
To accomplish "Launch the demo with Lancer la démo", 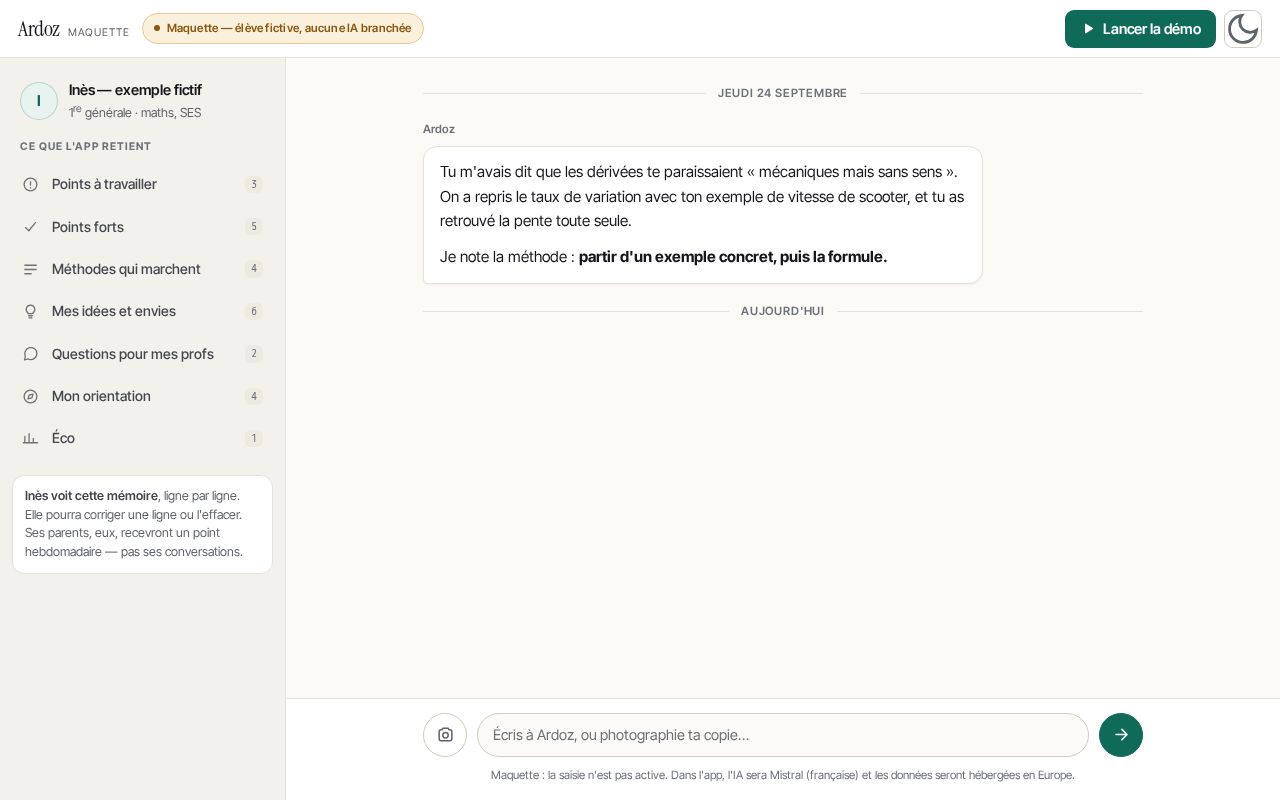I will pyautogui.click(x=1140, y=29).
